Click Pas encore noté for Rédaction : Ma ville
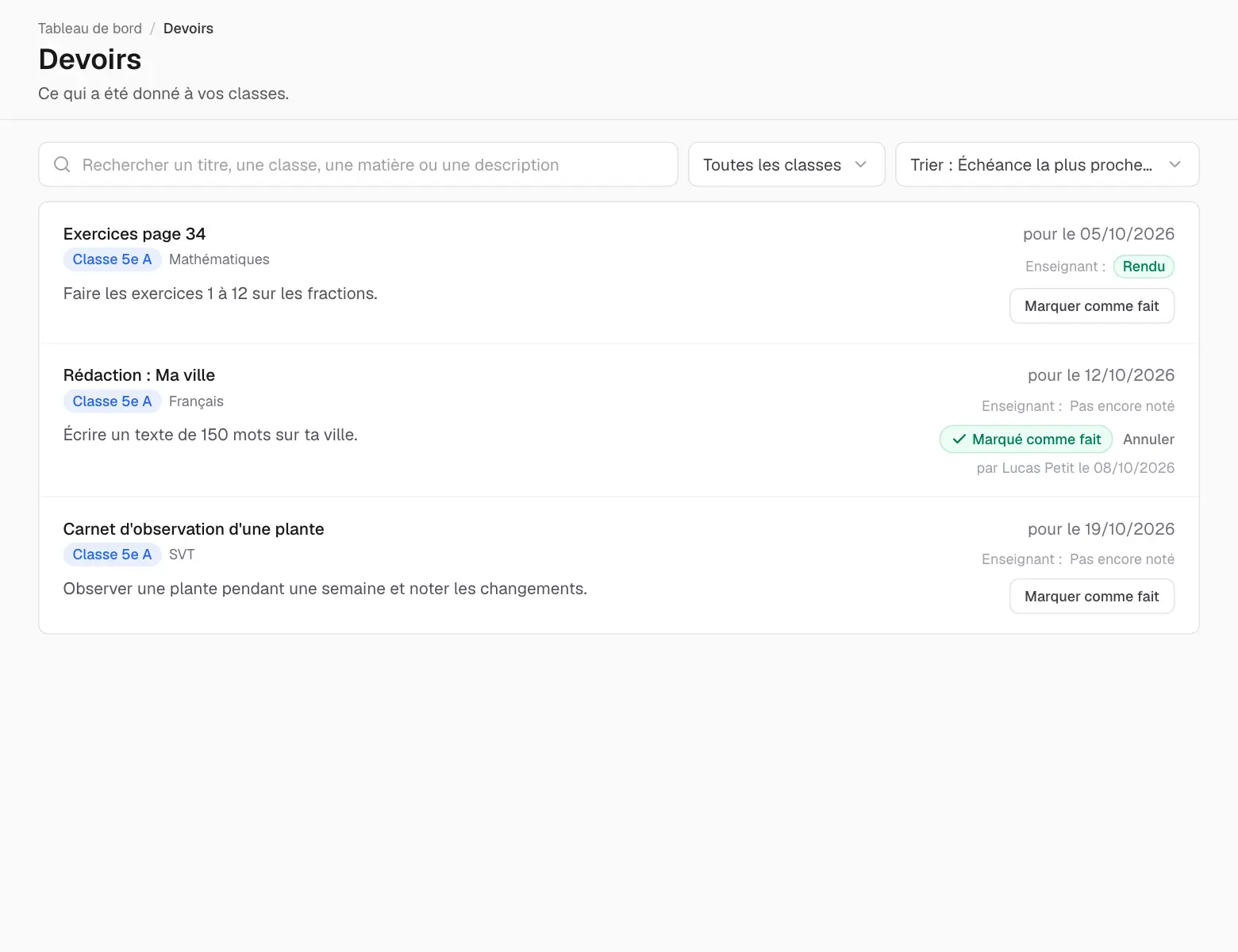Screen dimensions: 1238x952 tap(1122, 406)
